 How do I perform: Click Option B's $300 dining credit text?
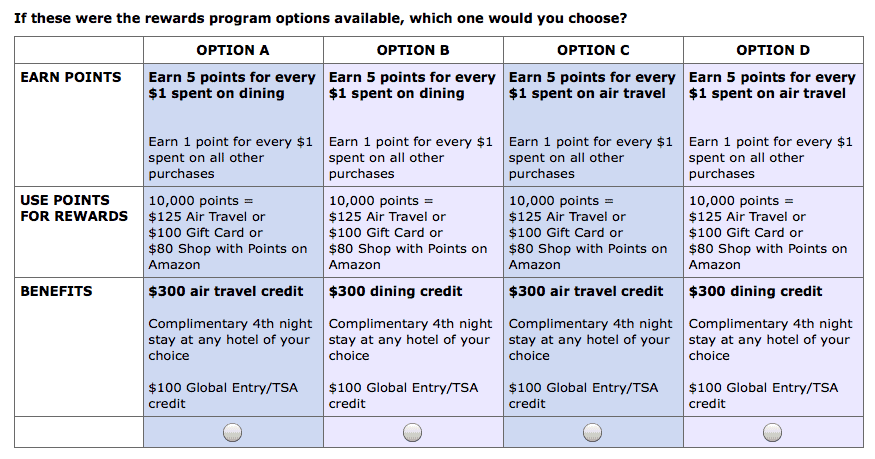tap(396, 291)
